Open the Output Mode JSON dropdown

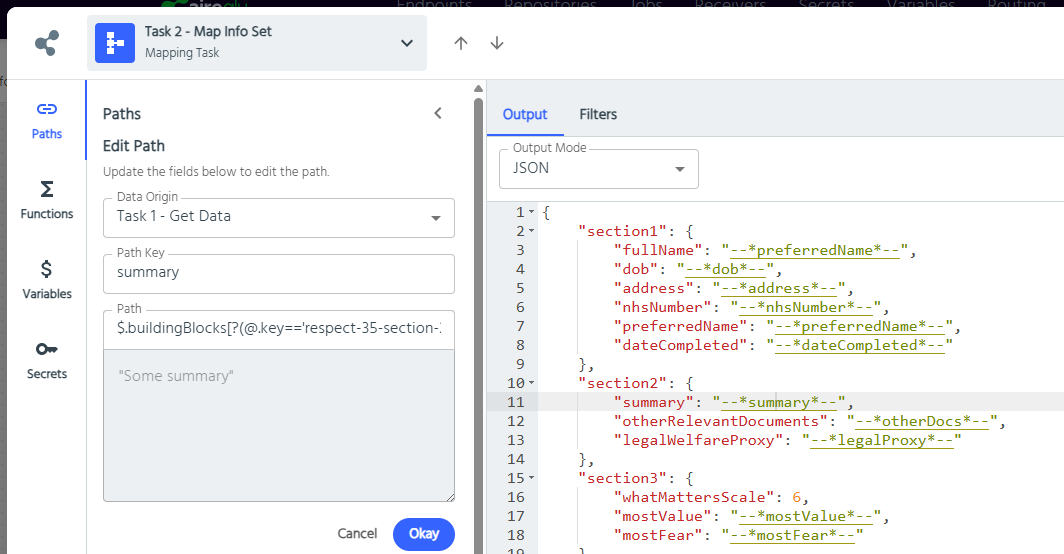pos(680,169)
